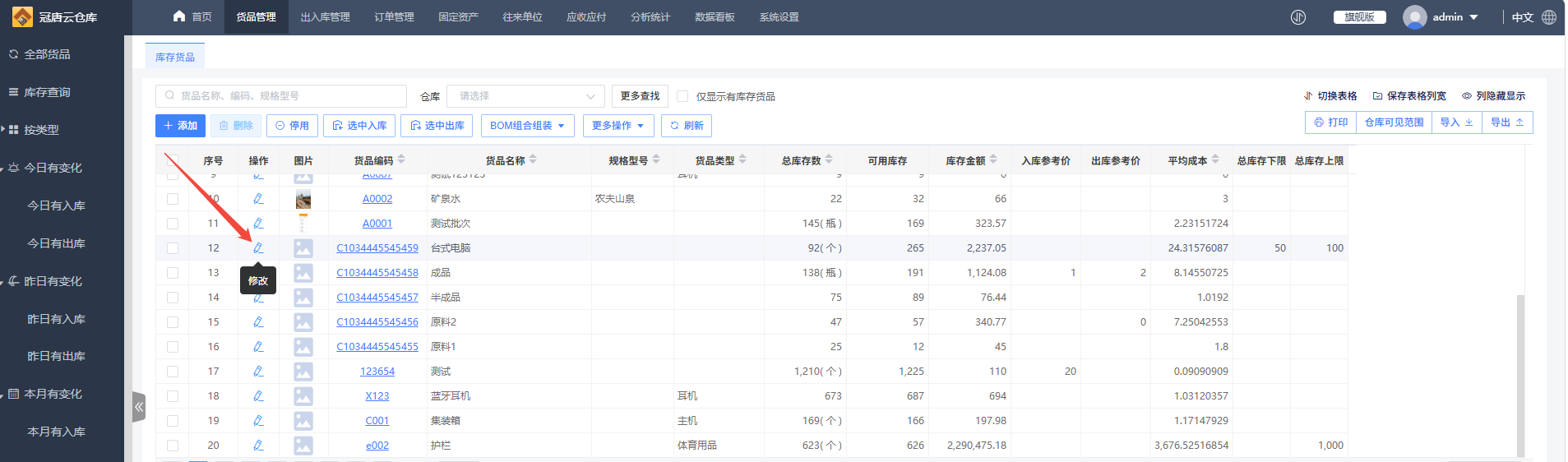Expand the BOM组合组装 dropdown

tap(527, 126)
